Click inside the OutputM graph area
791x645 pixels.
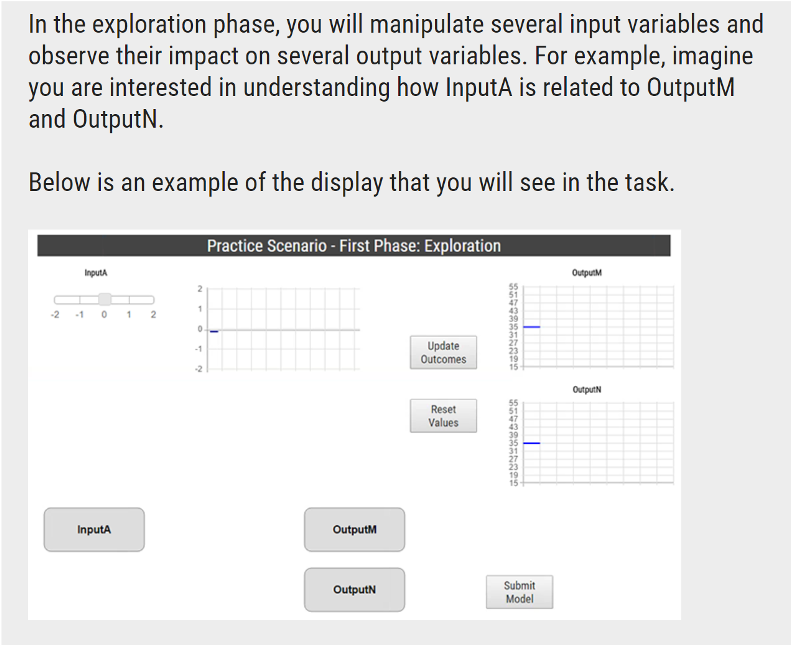[x=598, y=327]
